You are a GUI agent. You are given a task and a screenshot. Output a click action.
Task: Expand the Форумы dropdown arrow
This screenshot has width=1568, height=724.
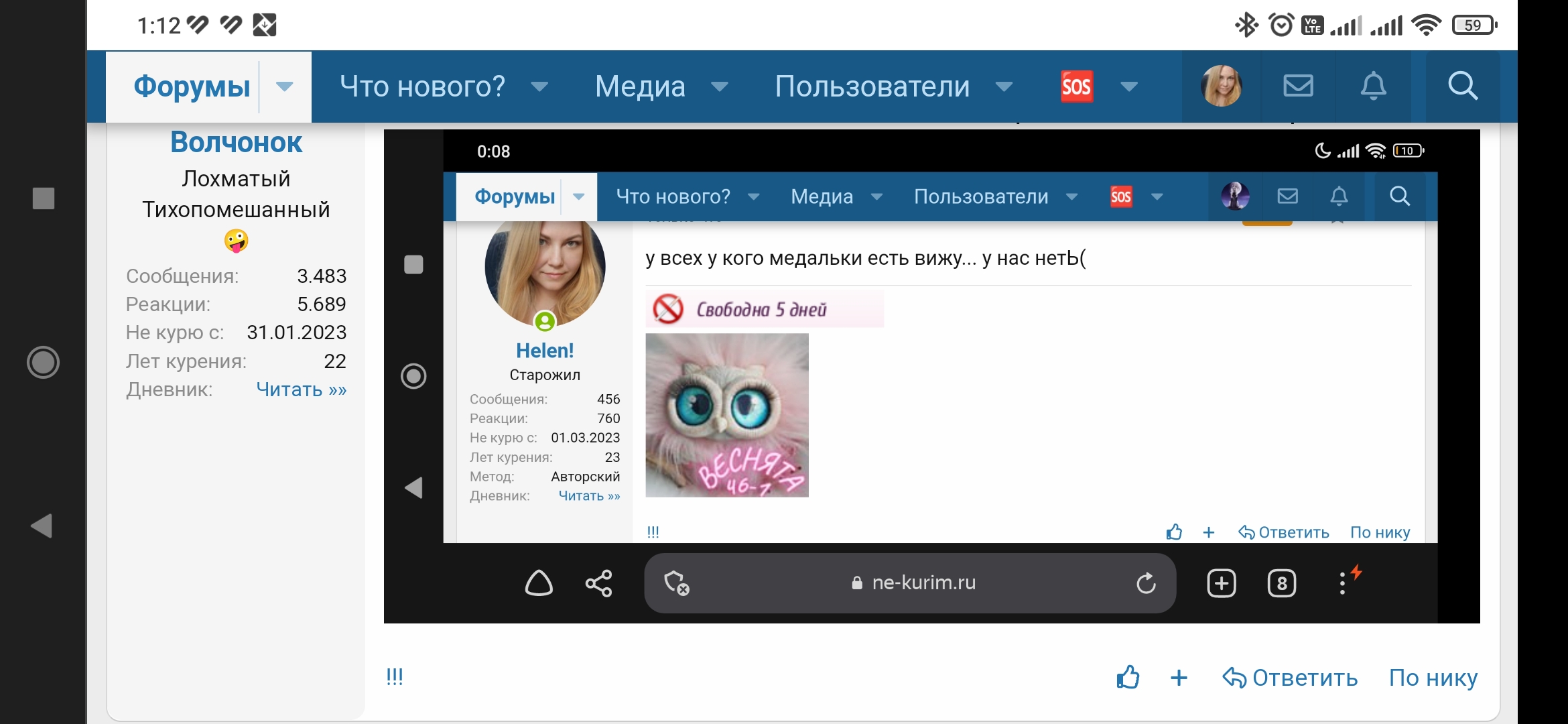pos(285,86)
